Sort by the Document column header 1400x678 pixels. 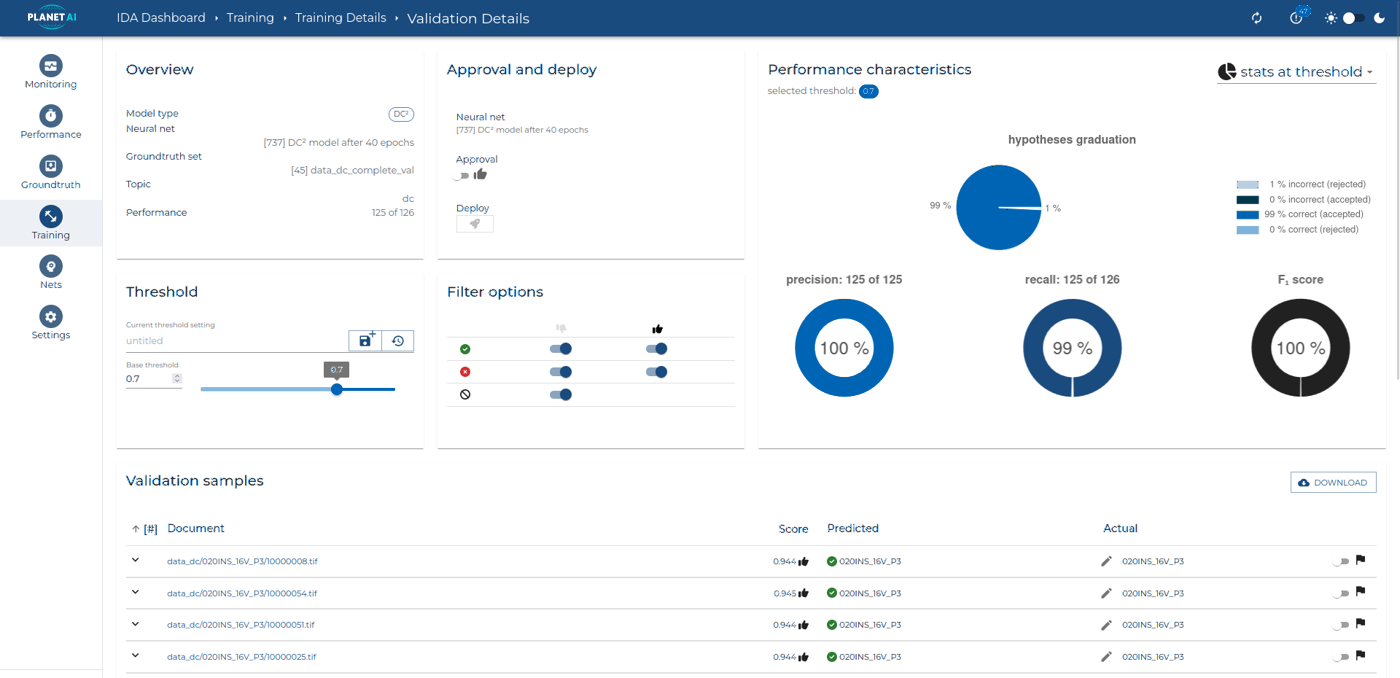pos(196,528)
